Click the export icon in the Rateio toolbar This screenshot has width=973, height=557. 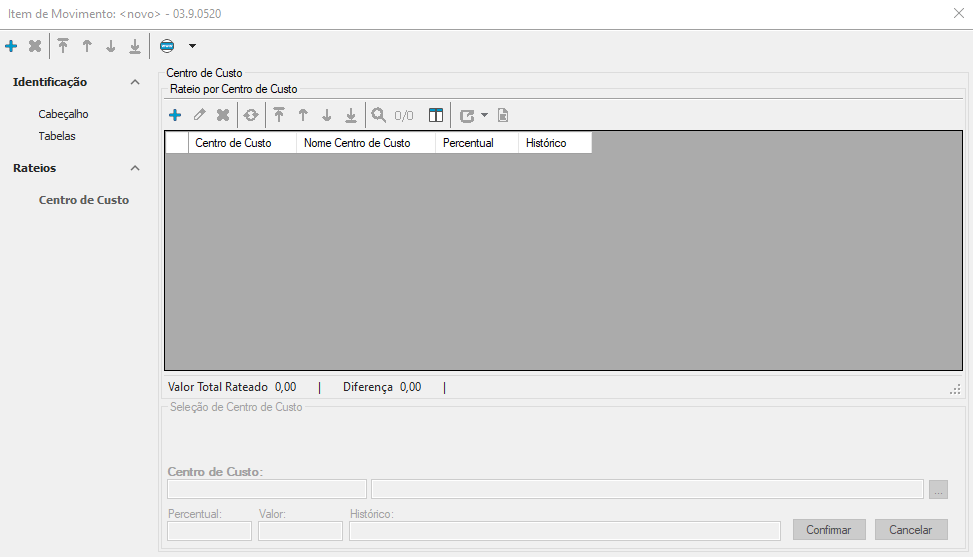467,115
